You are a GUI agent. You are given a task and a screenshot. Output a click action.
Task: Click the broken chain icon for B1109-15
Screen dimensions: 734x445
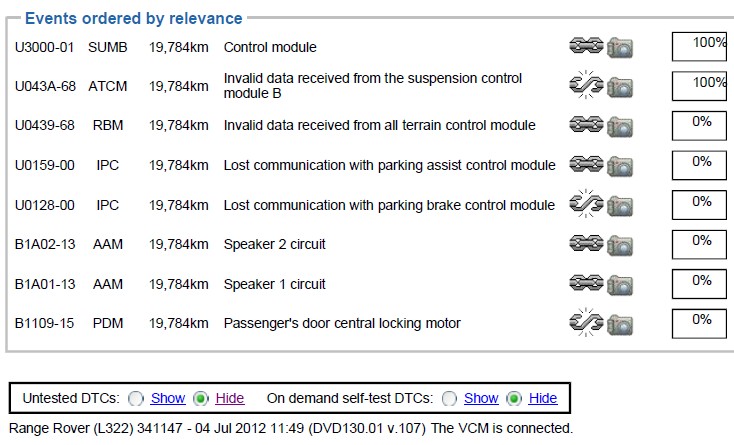(x=586, y=322)
